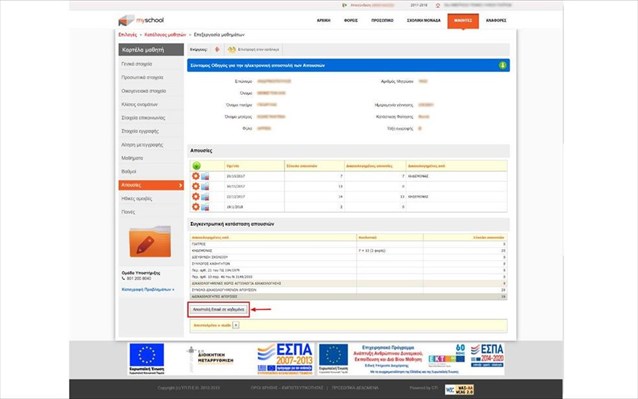638x399 pixels.
Task: Select Γενικά στοιχεία in the sidebar
Action: (137, 64)
